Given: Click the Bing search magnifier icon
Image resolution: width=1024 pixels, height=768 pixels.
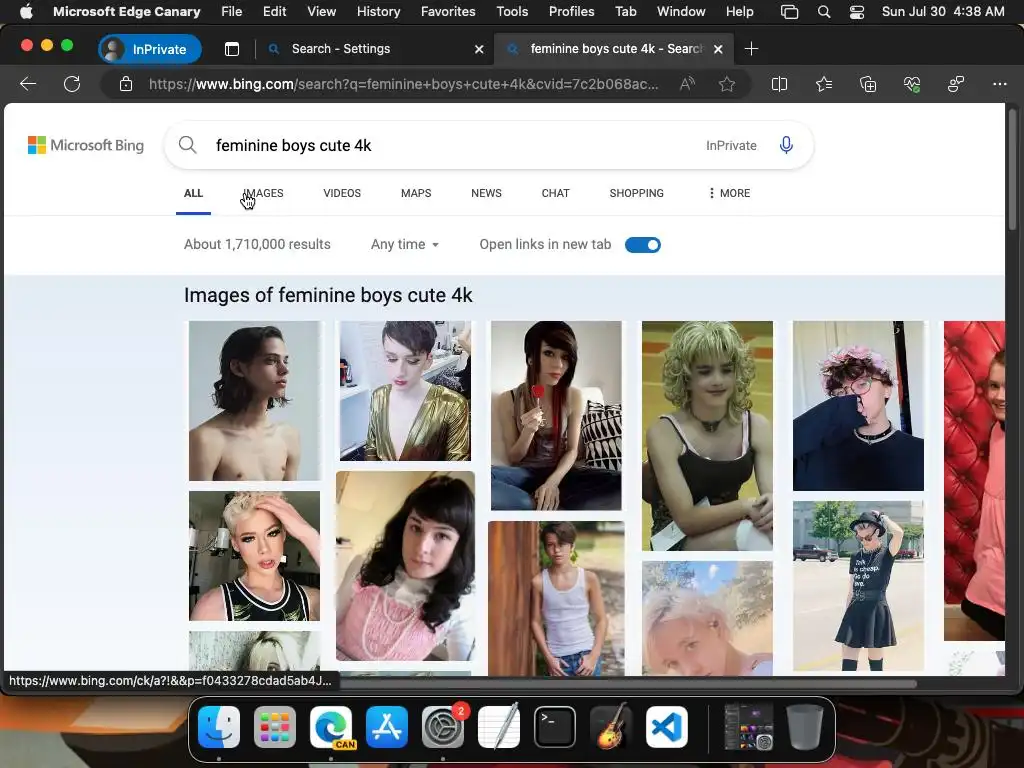Looking at the screenshot, I should point(187,145).
